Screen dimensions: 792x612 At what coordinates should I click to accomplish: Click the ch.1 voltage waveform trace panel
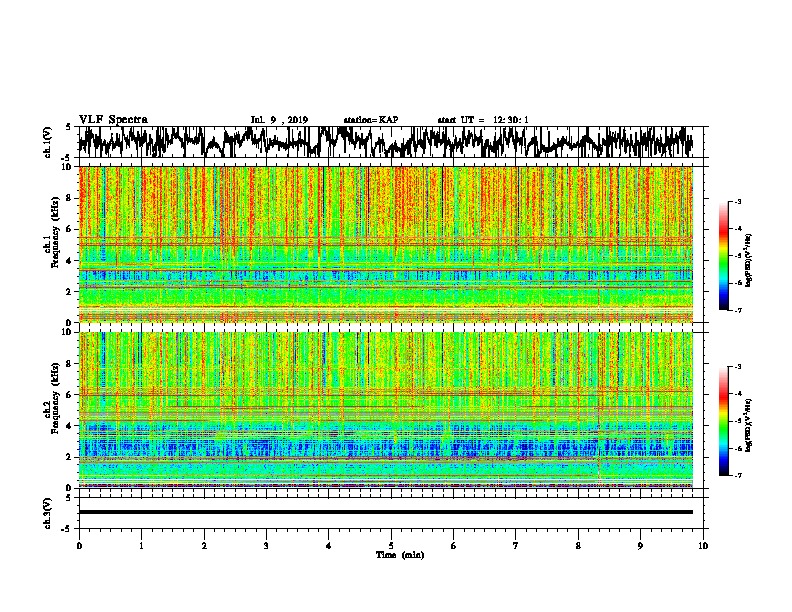coord(391,142)
